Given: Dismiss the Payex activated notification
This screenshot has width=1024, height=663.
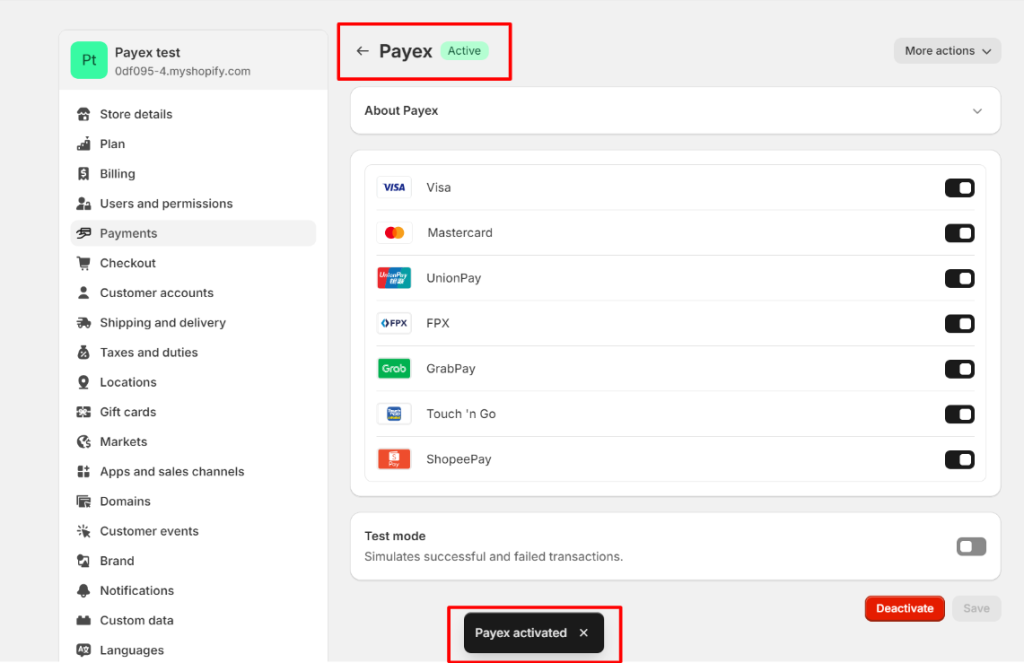Looking at the screenshot, I should click(583, 632).
